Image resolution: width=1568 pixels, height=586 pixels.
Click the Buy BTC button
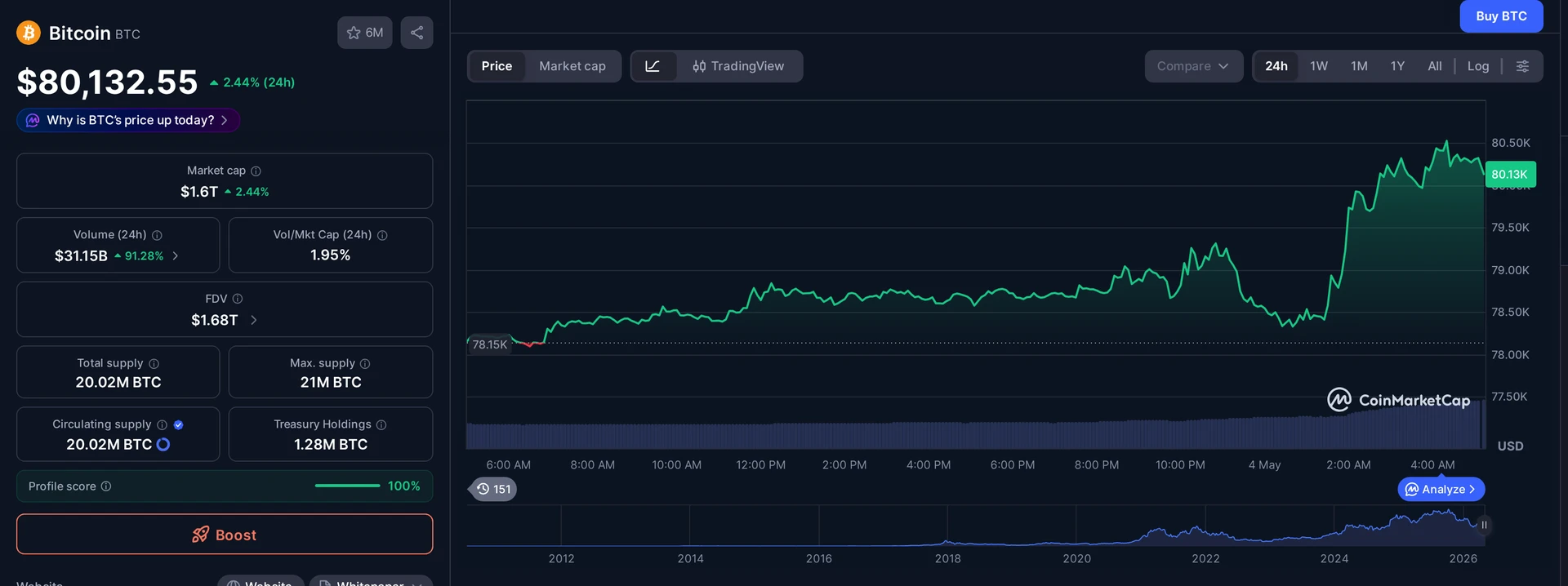click(x=1501, y=16)
